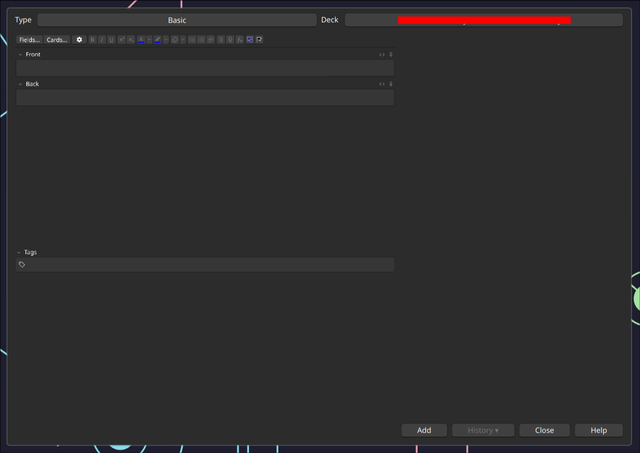
Task: Click the Close button
Action: (x=544, y=430)
